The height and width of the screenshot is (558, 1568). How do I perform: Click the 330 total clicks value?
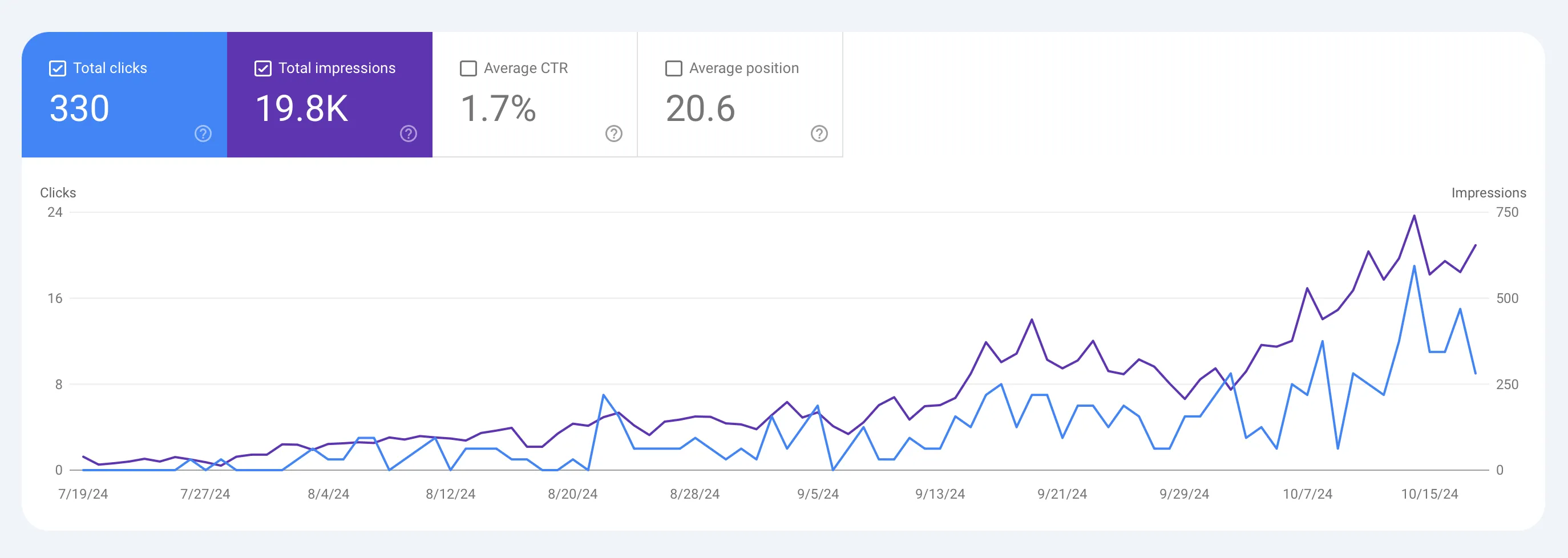pos(79,108)
